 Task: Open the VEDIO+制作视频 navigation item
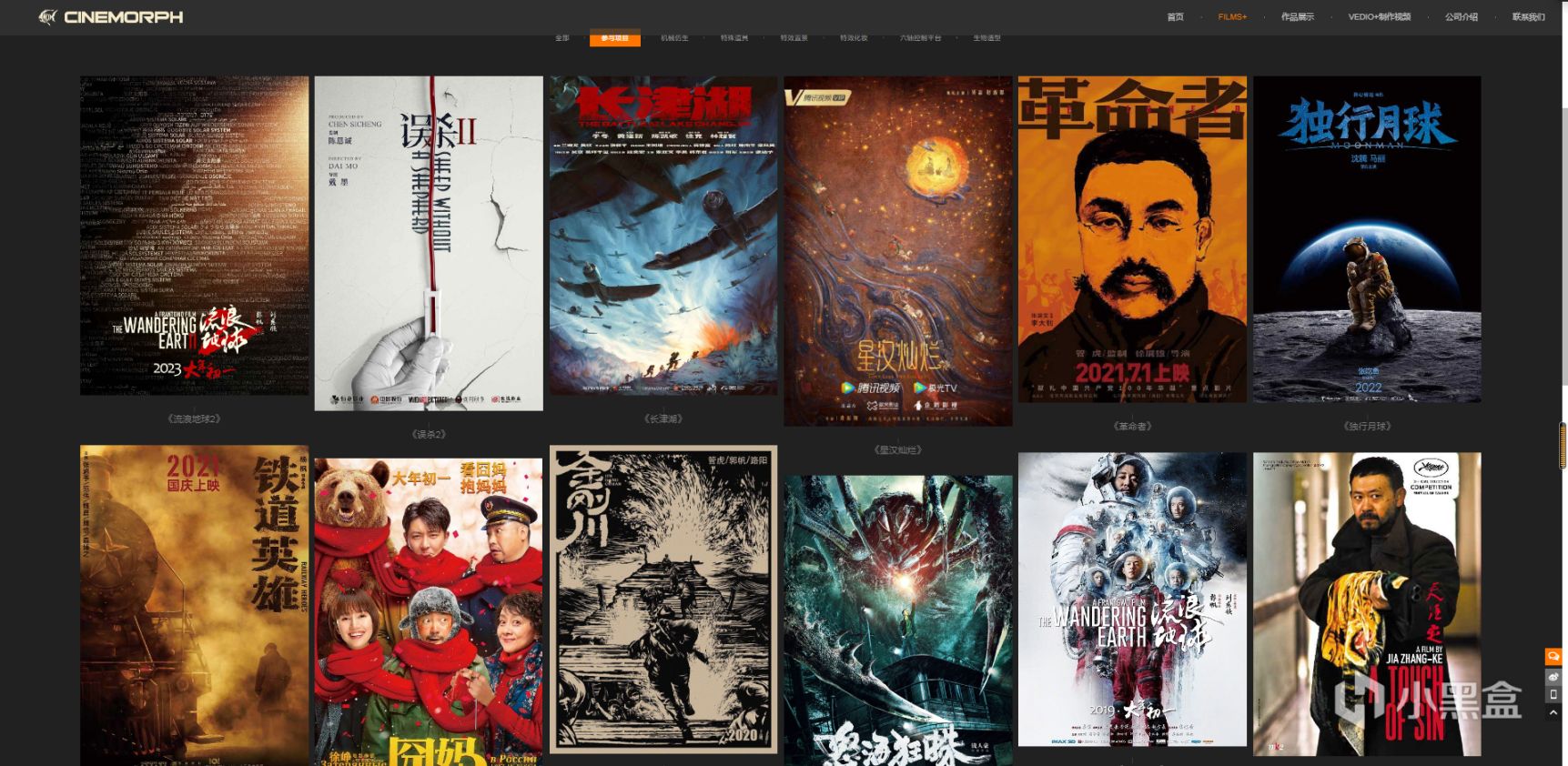[x=1379, y=16]
